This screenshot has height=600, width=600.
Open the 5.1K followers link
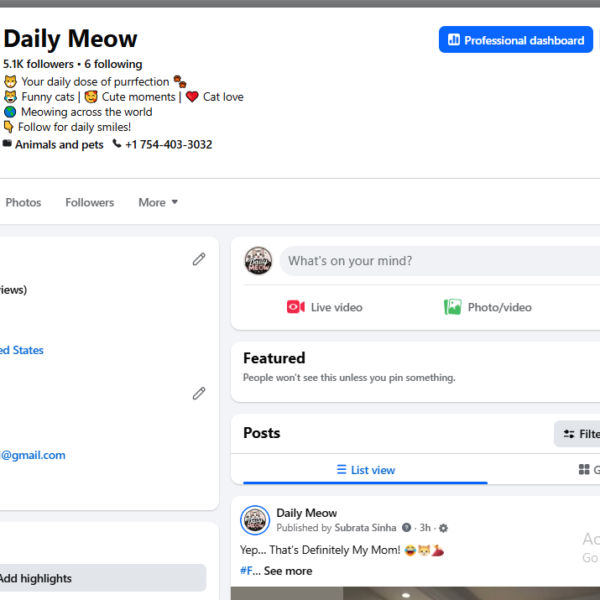click(x=38, y=64)
